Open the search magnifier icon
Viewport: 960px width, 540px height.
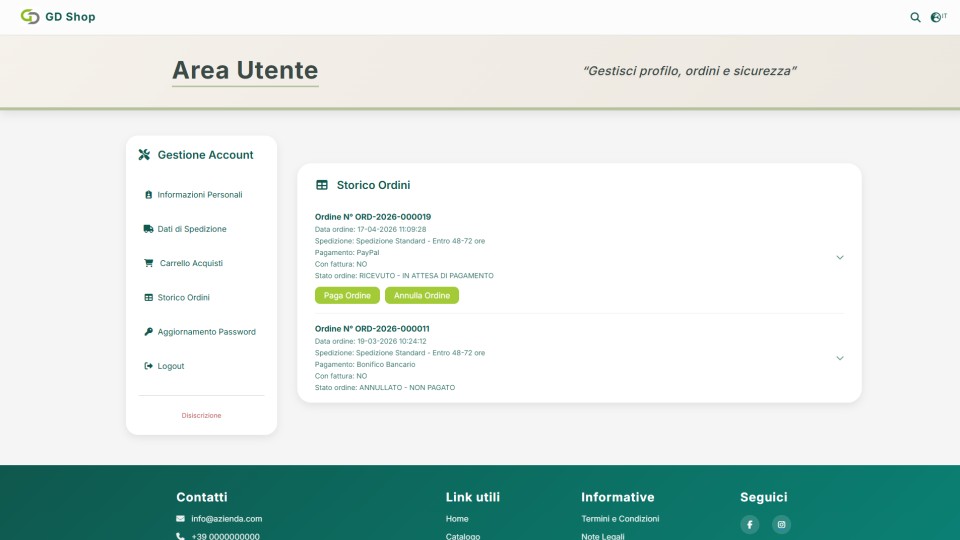click(x=915, y=17)
